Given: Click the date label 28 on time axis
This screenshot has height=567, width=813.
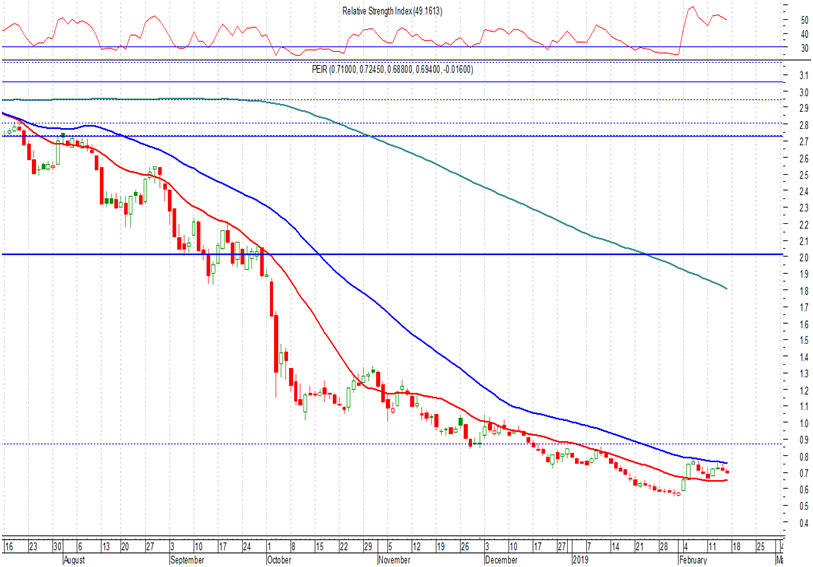Looking at the screenshot, I should [x=664, y=547].
